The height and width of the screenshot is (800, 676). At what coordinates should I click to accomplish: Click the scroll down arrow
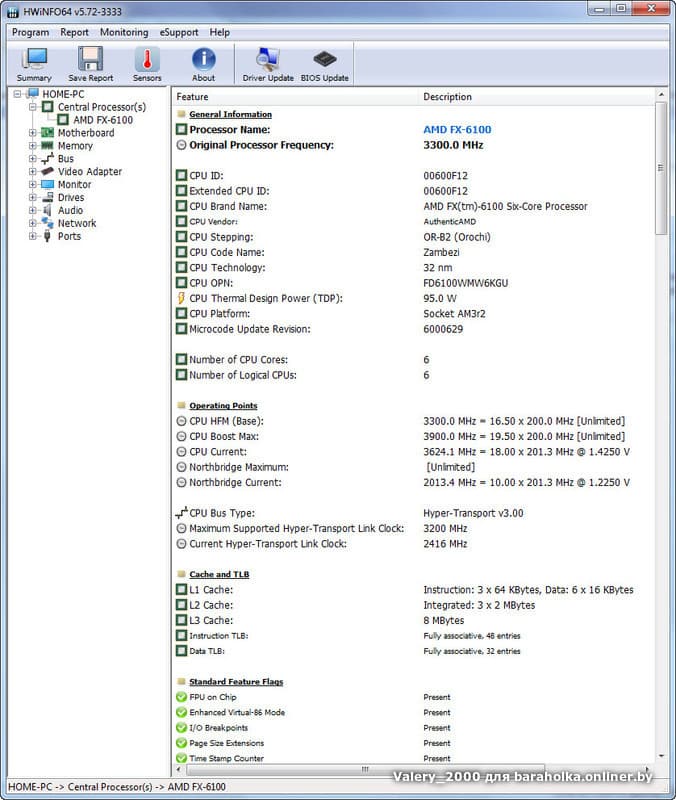click(x=661, y=756)
